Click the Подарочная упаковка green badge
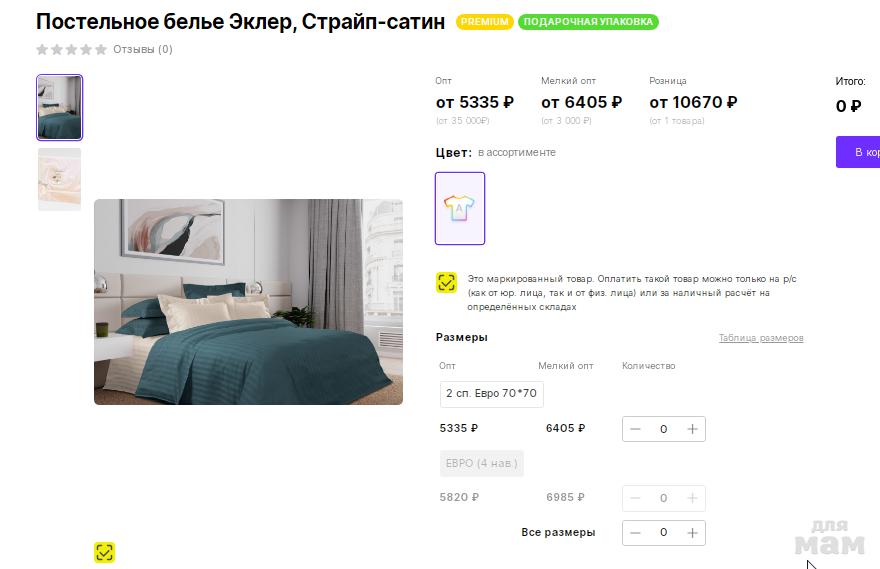Viewport: 880px width, 569px height. pos(588,22)
